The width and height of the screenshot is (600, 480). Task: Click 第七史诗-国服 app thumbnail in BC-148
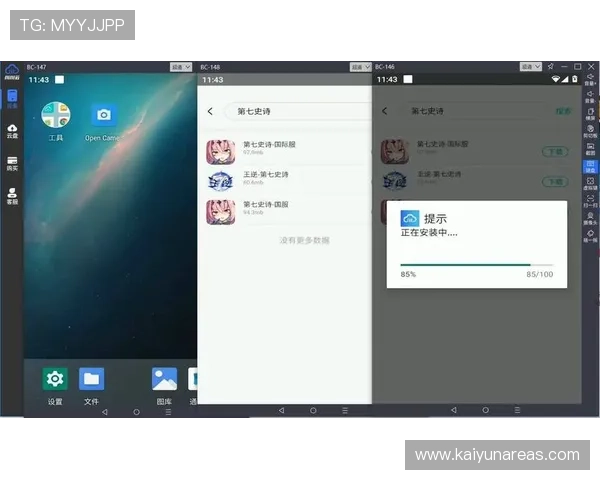(x=221, y=212)
